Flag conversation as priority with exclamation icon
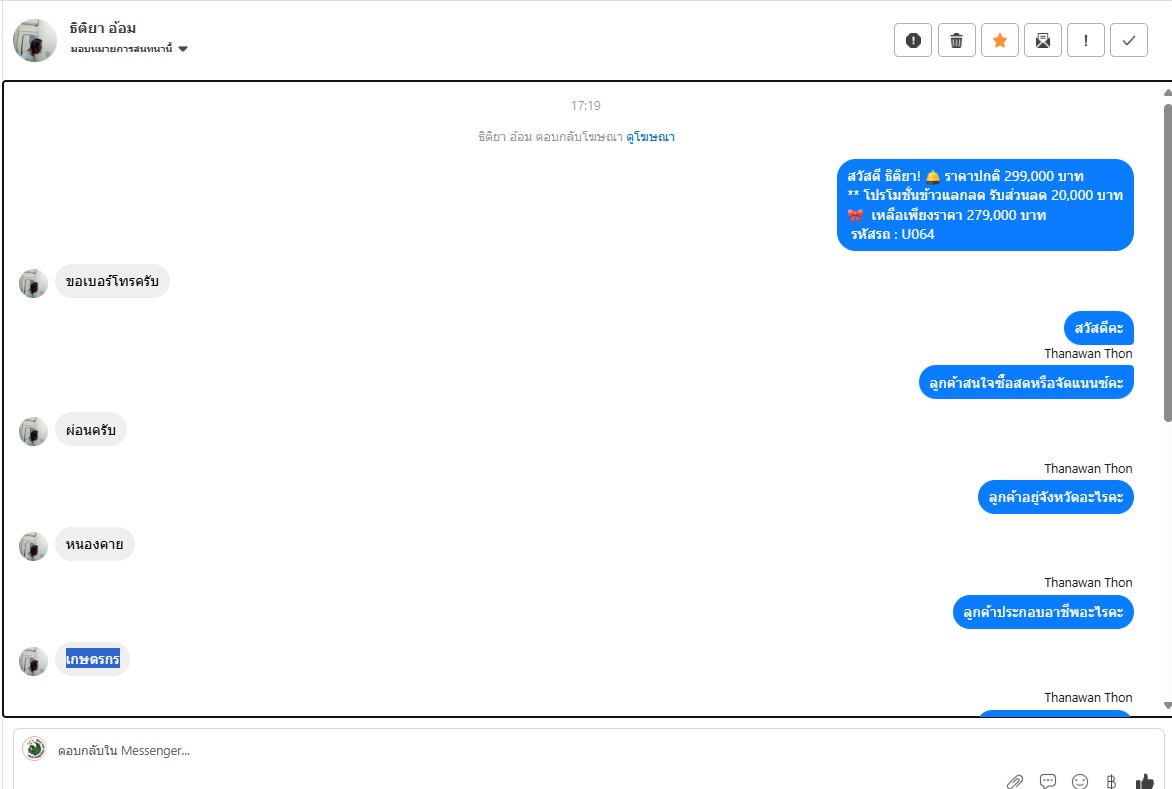This screenshot has height=789, width=1172. pyautogui.click(x=1086, y=40)
